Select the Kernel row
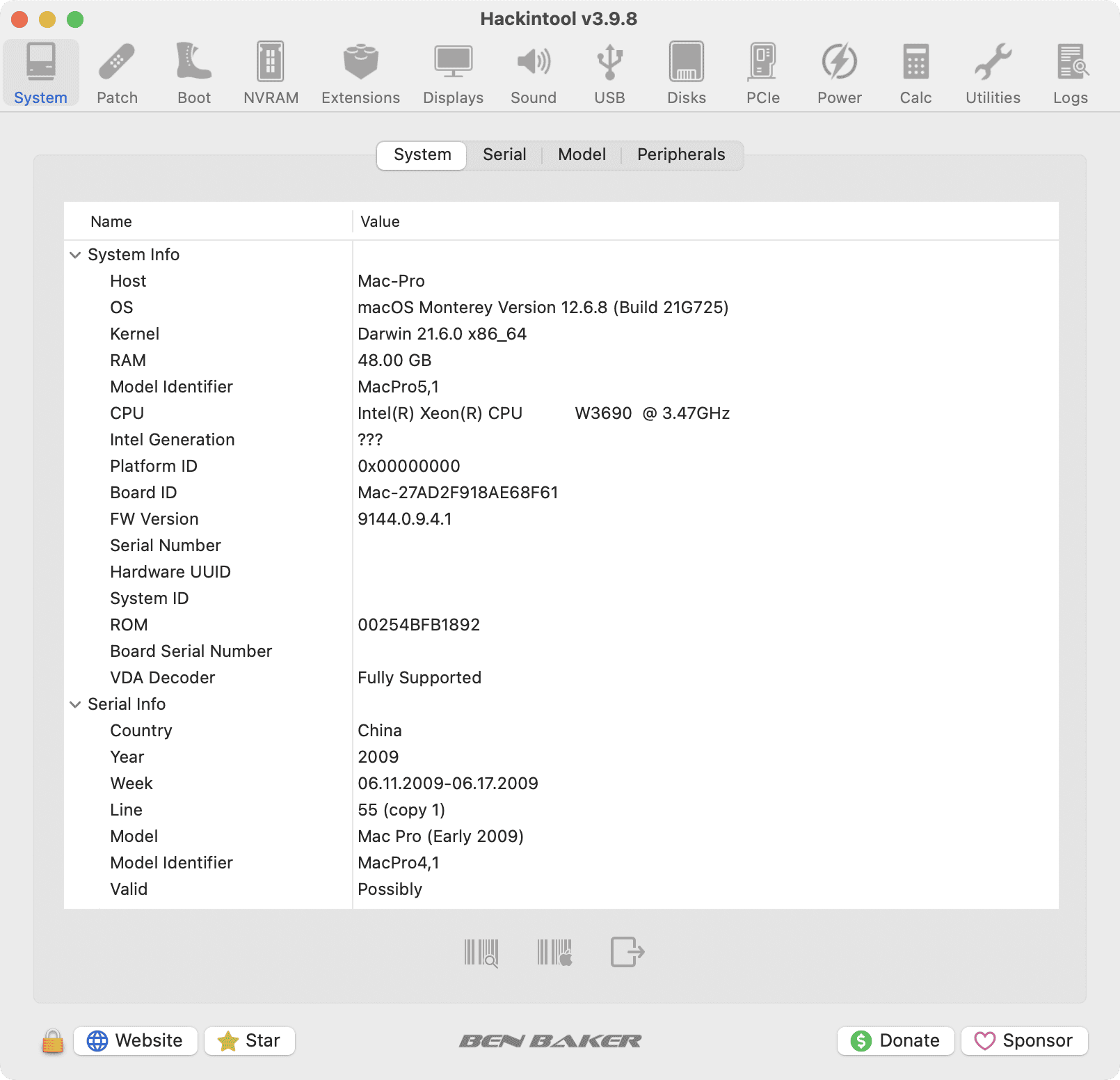 click(x=561, y=334)
